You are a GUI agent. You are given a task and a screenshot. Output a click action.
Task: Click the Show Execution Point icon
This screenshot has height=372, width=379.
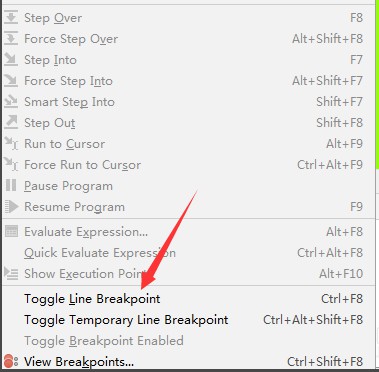(11, 273)
